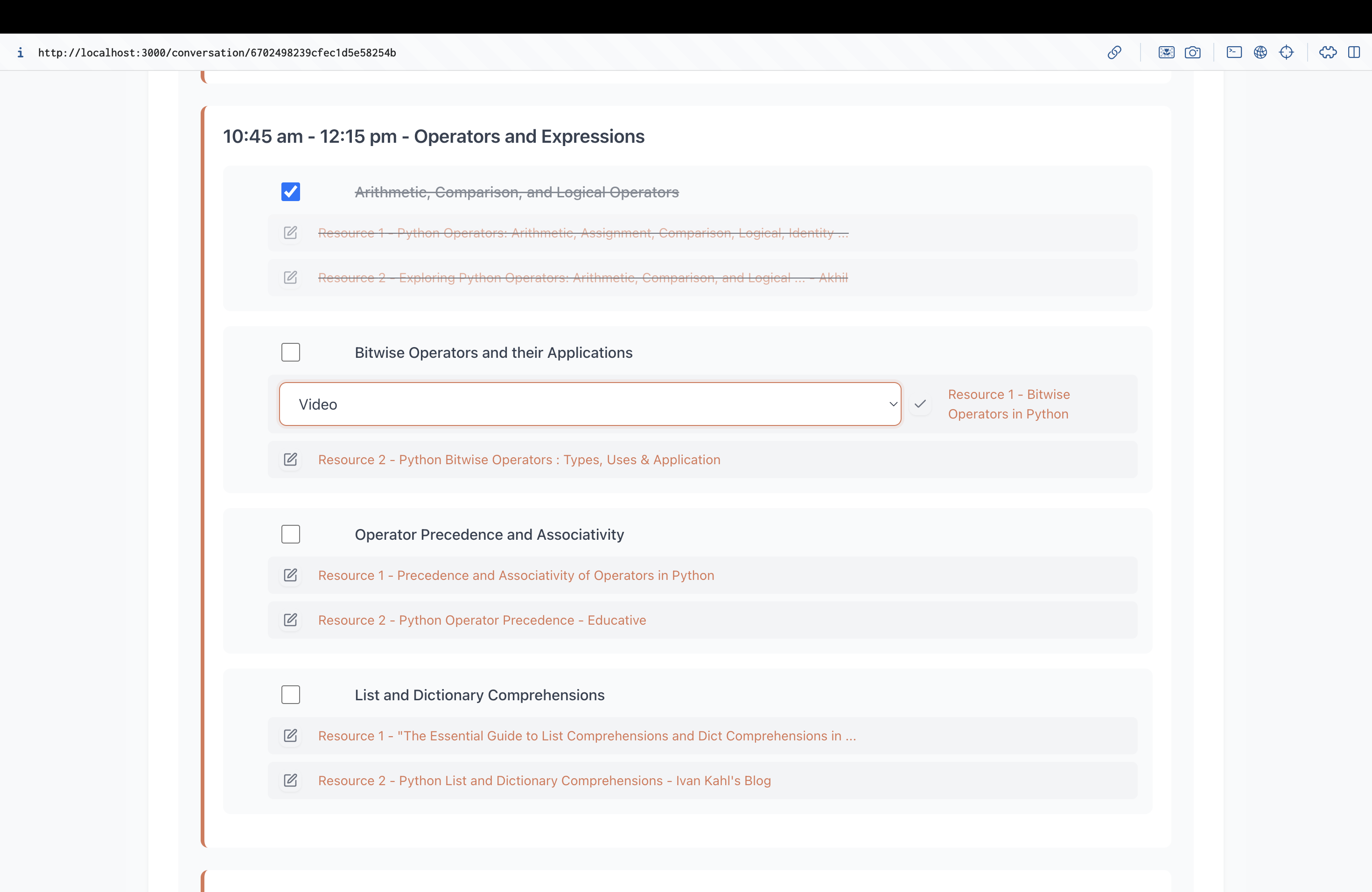
Task: Click edit icon for Precedence and Associativity resource
Action: point(291,575)
